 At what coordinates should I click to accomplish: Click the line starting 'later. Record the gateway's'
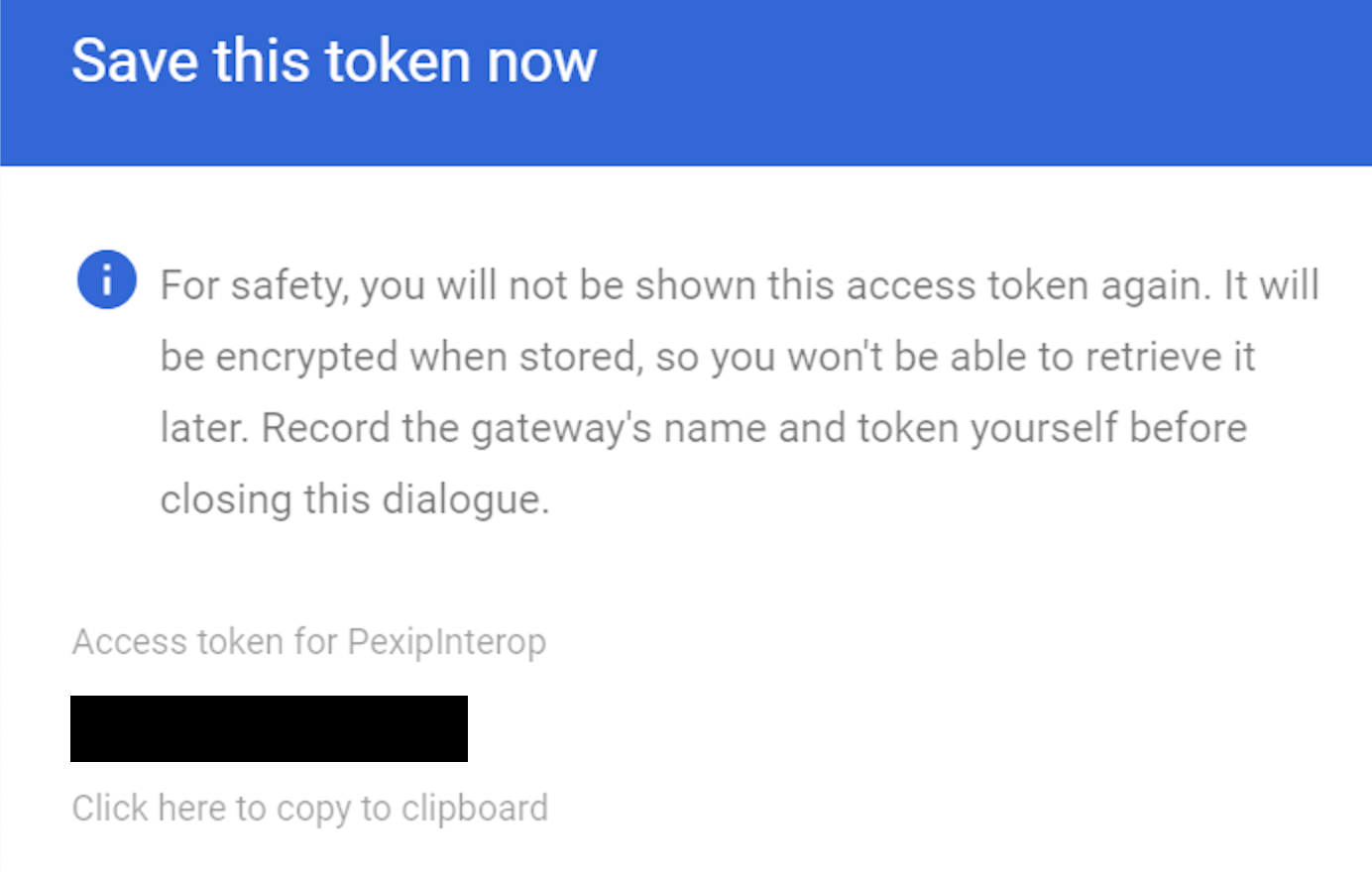[703, 428]
